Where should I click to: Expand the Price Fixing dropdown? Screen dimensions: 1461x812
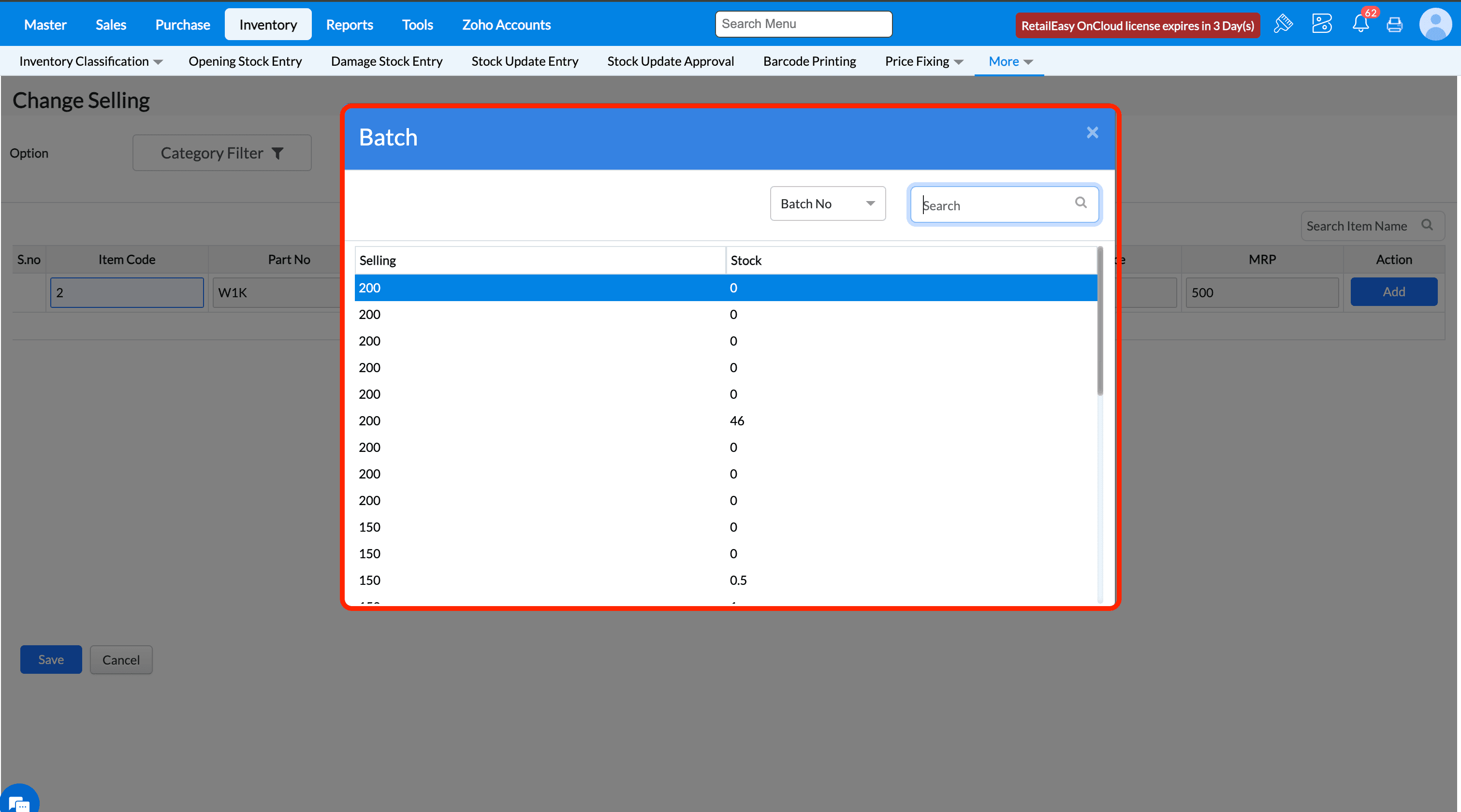(923, 61)
